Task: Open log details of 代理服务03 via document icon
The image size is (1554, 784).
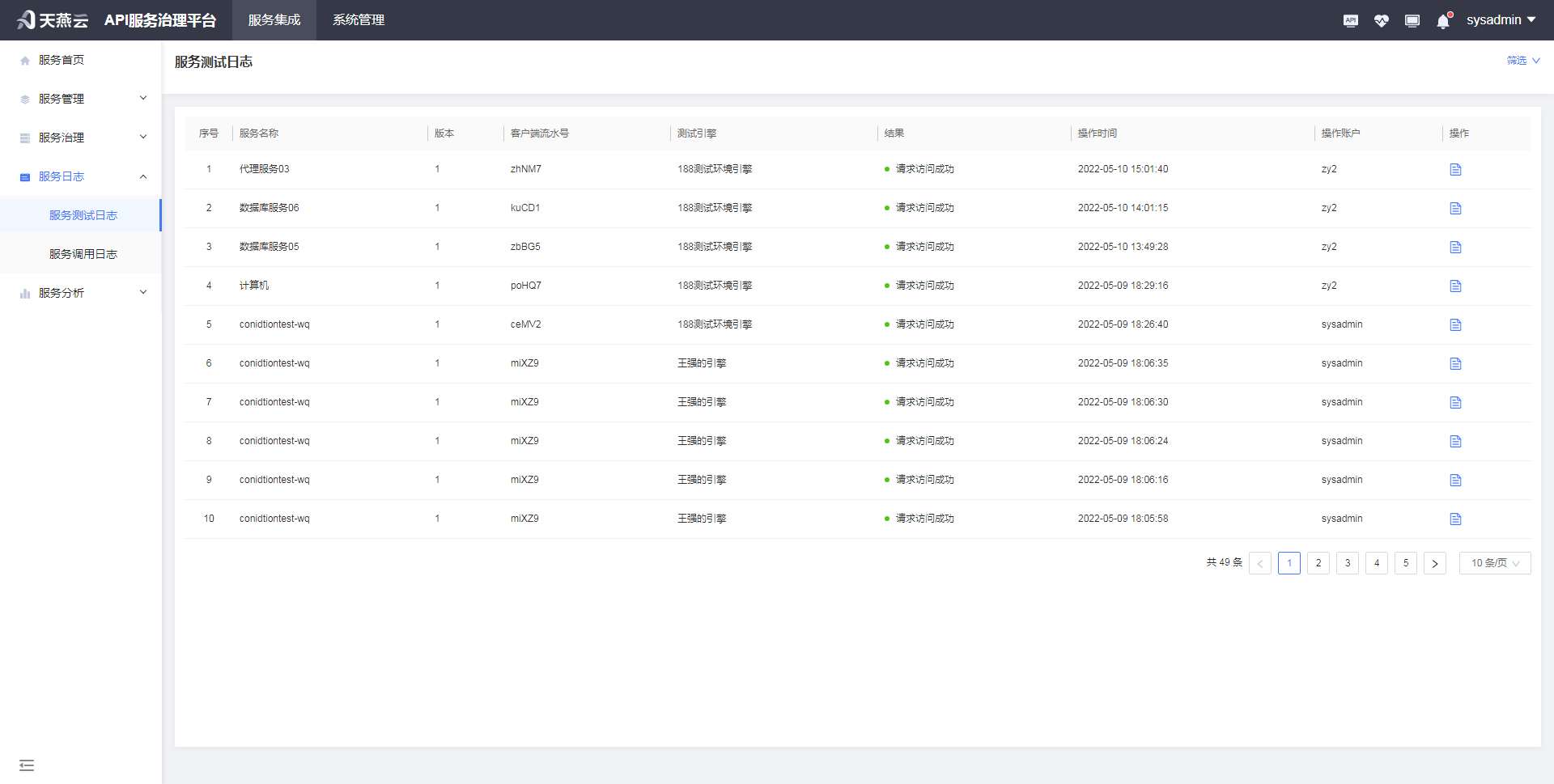Action: pyautogui.click(x=1455, y=169)
